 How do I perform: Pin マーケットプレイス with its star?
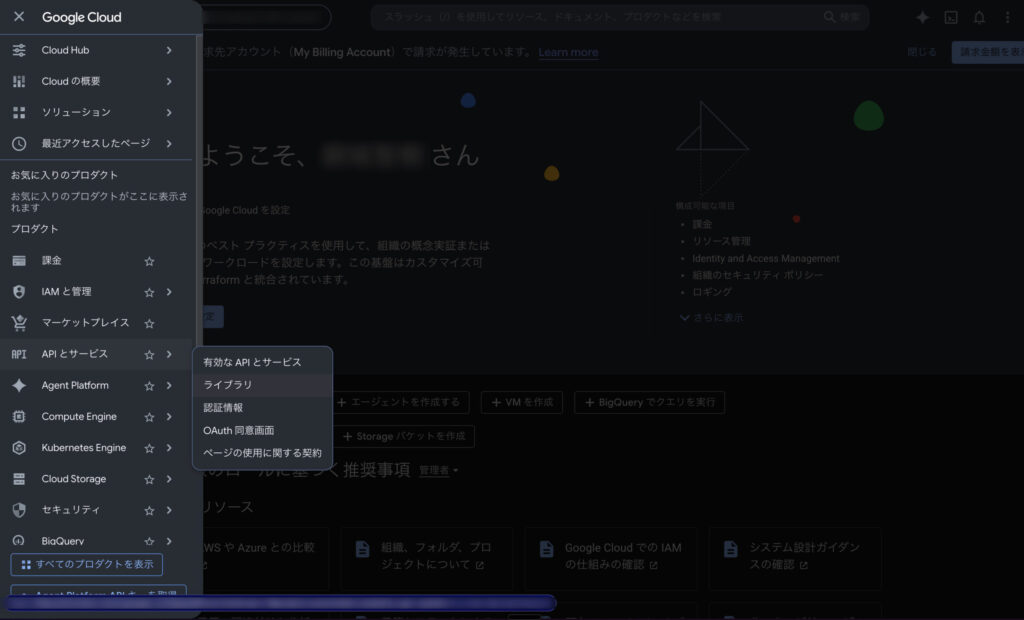click(x=149, y=323)
